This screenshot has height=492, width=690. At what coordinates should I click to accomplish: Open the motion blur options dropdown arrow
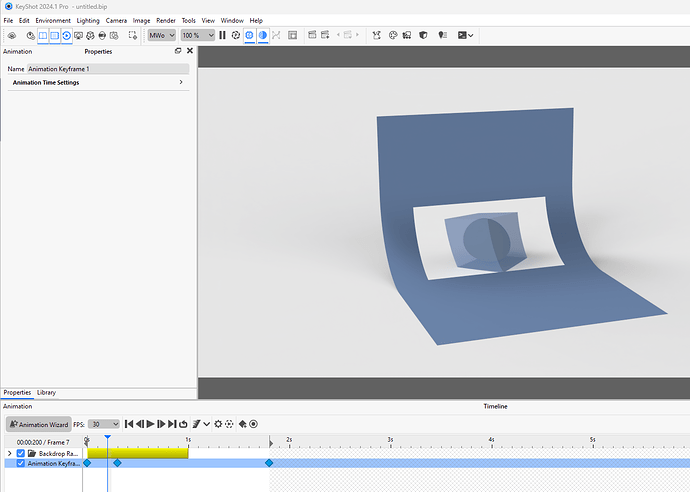pyautogui.click(x=206, y=424)
